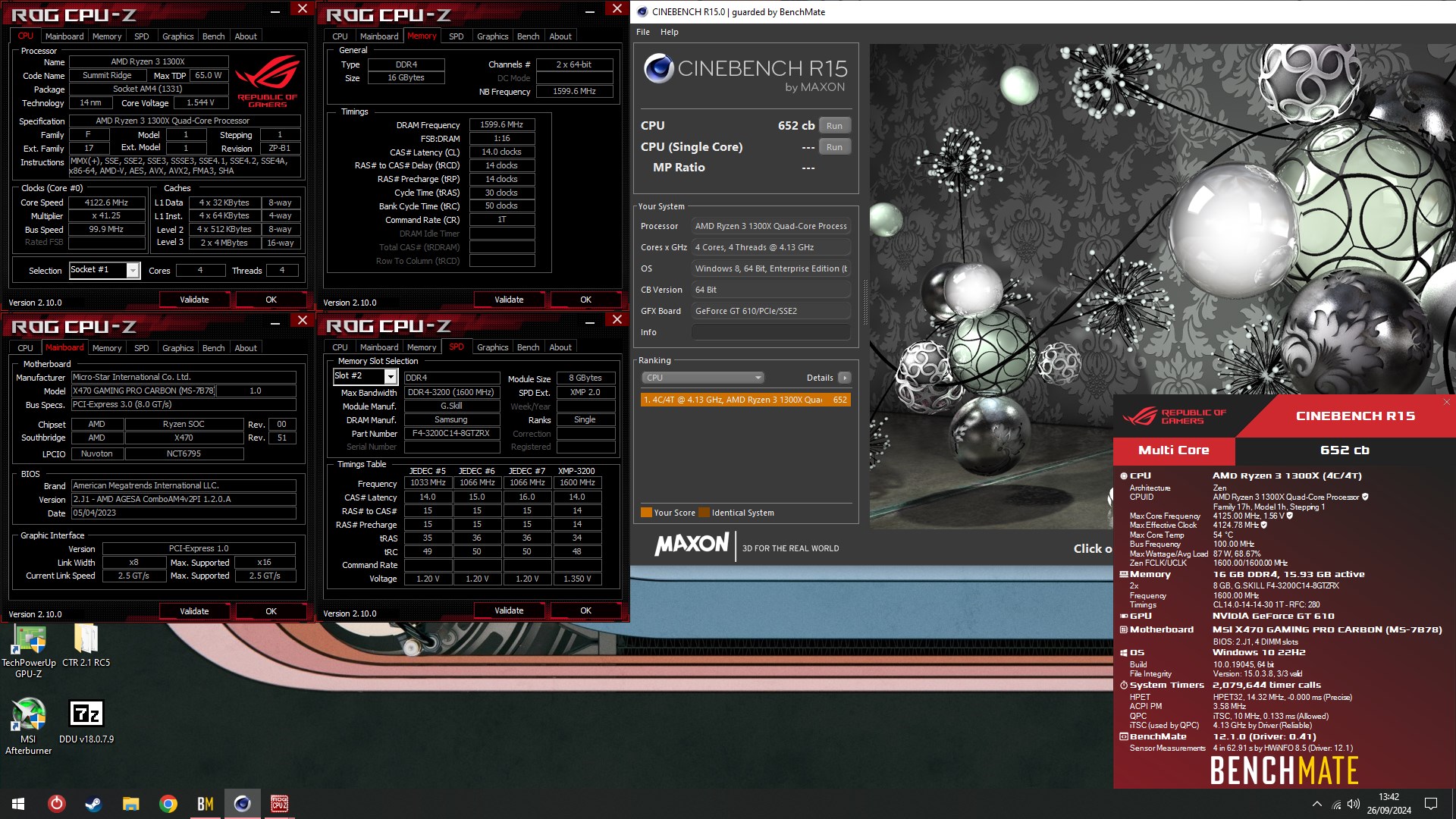This screenshot has height=819, width=1456.
Task: Click Validate in the Mainboard tab window
Action: [x=194, y=611]
